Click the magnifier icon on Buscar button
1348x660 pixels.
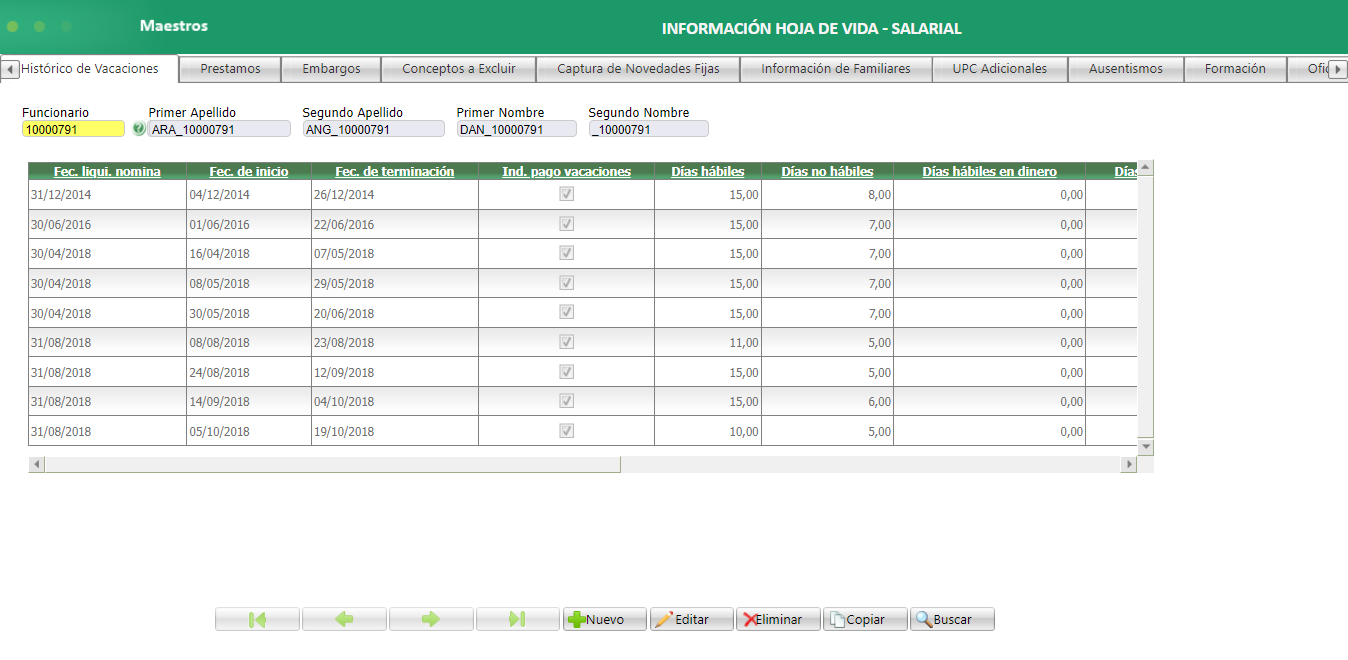click(x=925, y=618)
